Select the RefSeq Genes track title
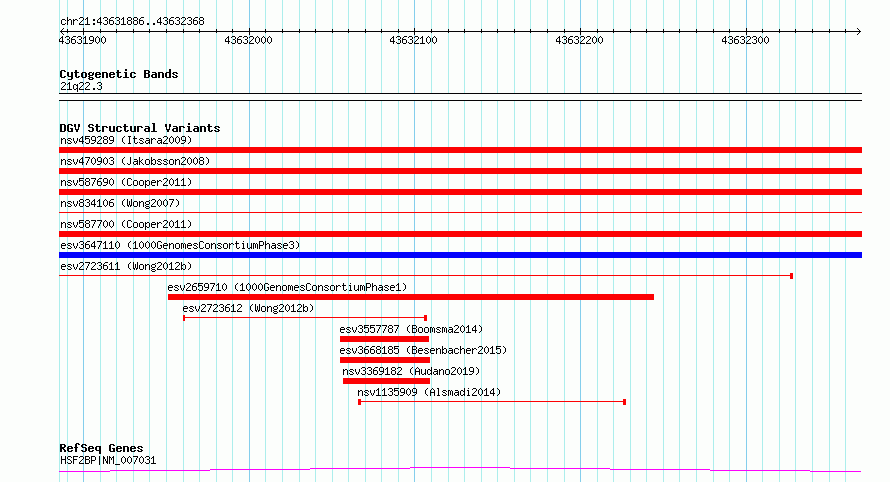 pos(101,448)
